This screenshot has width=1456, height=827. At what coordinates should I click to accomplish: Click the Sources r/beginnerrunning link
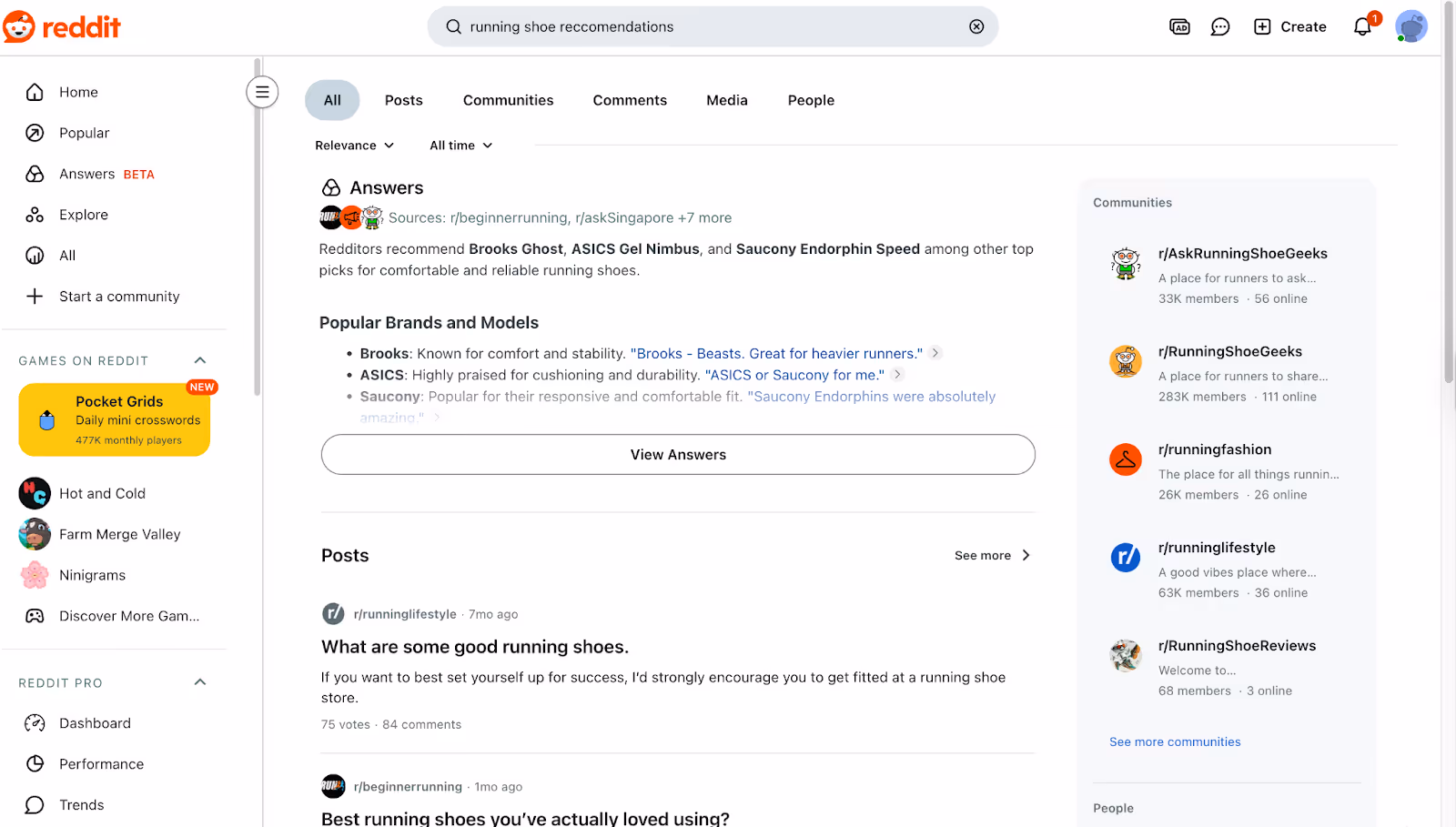point(509,218)
